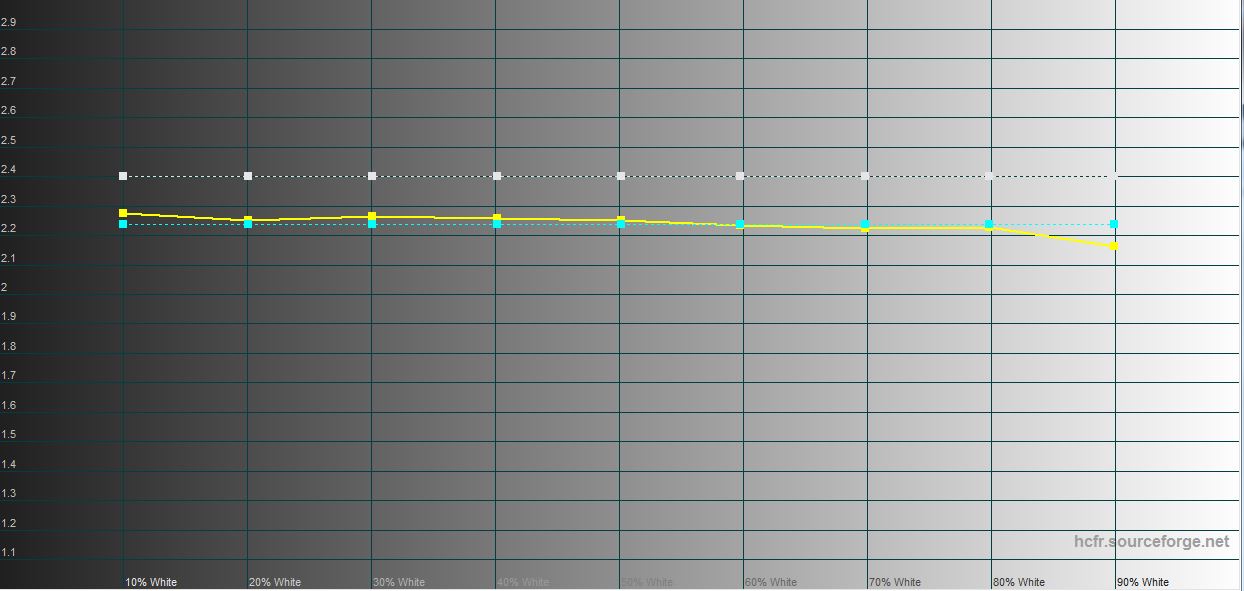The width and height of the screenshot is (1244, 591).
Task: Click the "10% White" x-axis label
Action: [151, 582]
